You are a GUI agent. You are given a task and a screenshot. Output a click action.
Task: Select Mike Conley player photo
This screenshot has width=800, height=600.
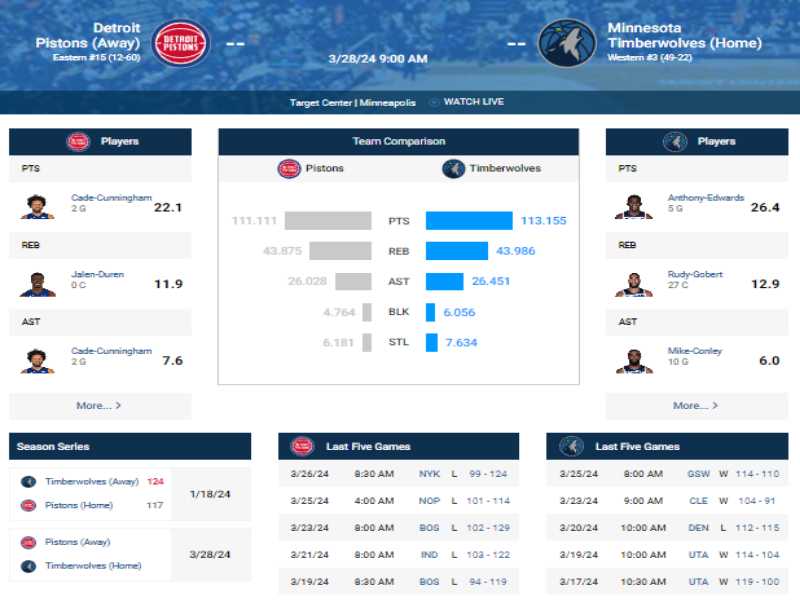point(634,361)
